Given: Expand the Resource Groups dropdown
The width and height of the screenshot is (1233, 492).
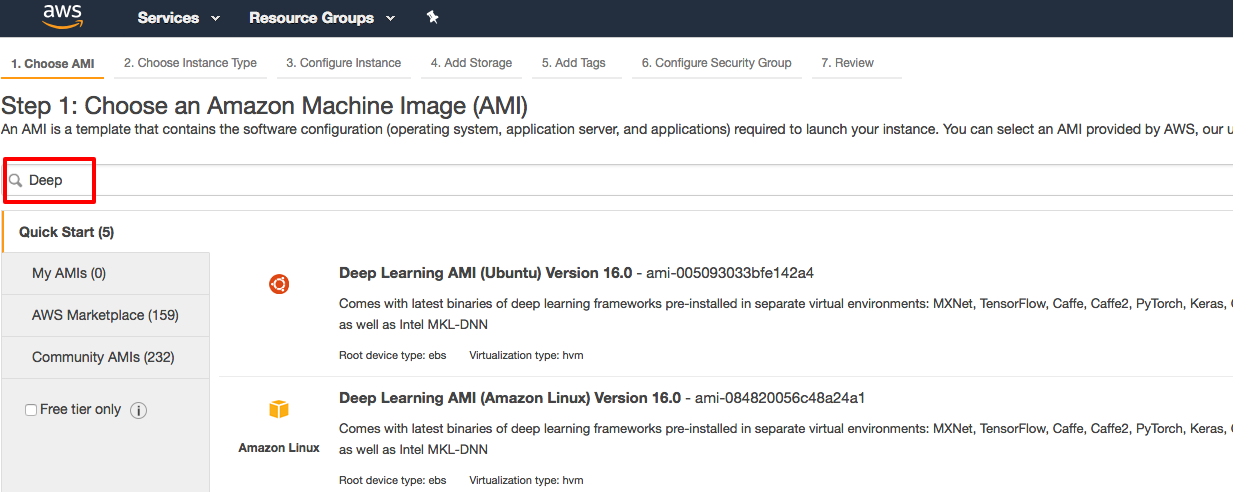Looking at the screenshot, I should coord(321,18).
